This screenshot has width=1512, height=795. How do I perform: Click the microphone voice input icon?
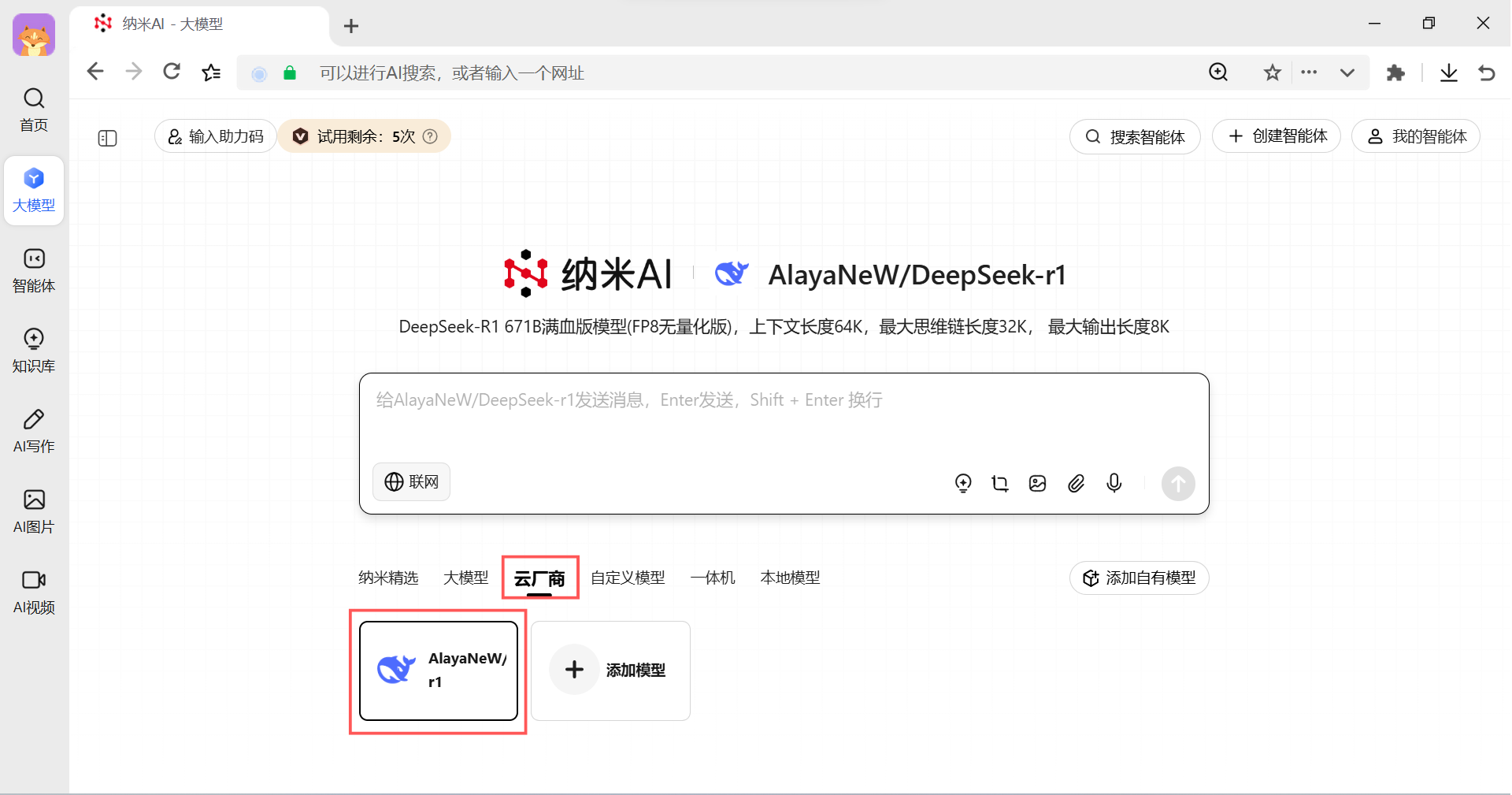tap(1114, 483)
